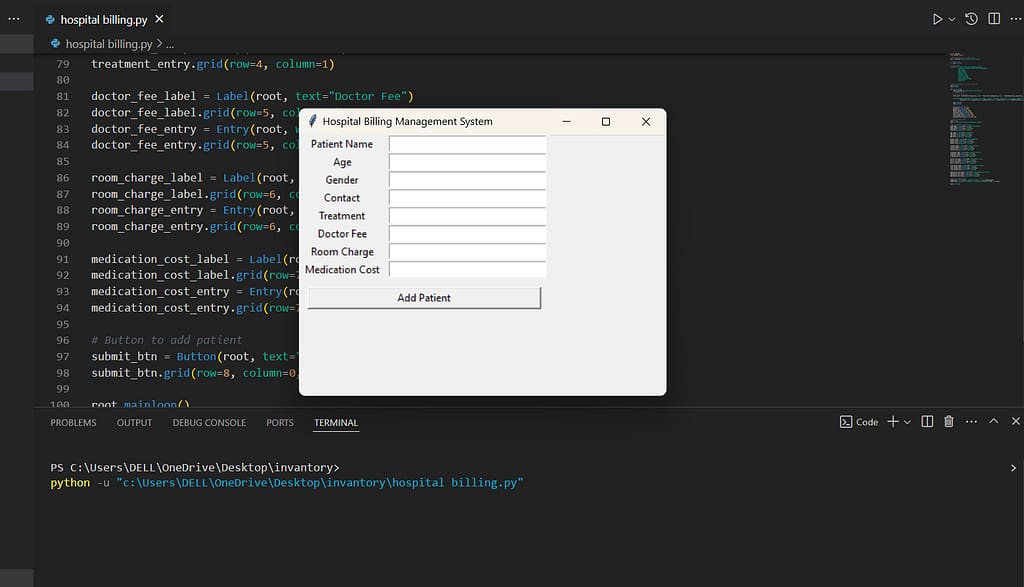Click the OUTPUT panel label
This screenshot has width=1024, height=587.
click(134, 423)
